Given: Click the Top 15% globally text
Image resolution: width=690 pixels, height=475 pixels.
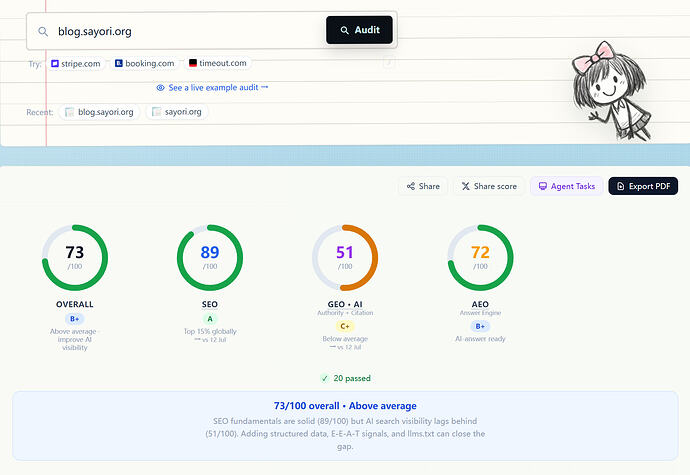Looking at the screenshot, I should pos(210,331).
